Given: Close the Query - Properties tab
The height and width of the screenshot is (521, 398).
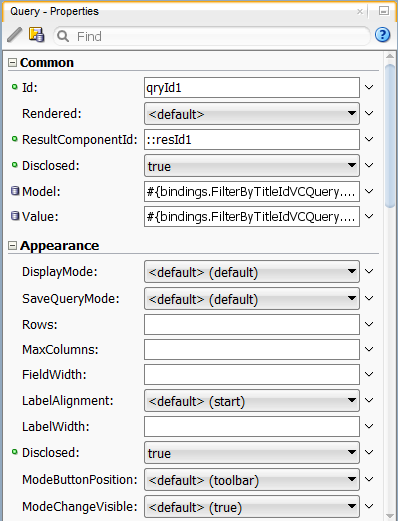Looking at the screenshot, I should [360, 12].
